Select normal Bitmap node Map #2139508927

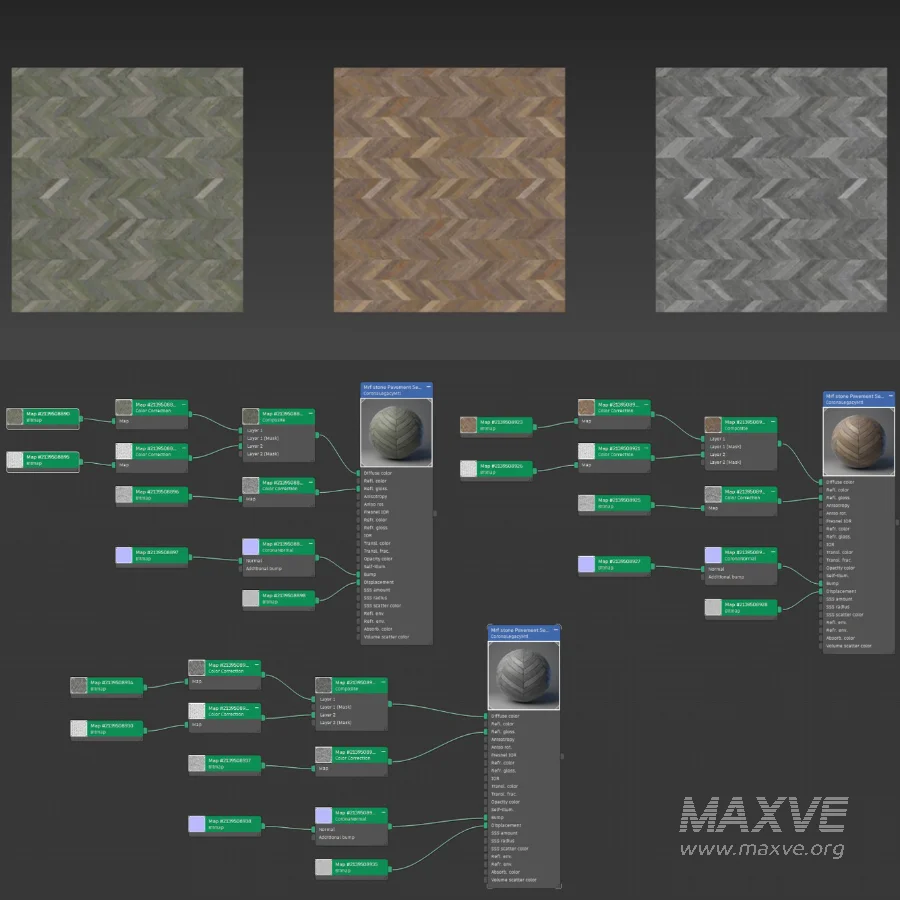click(x=614, y=564)
